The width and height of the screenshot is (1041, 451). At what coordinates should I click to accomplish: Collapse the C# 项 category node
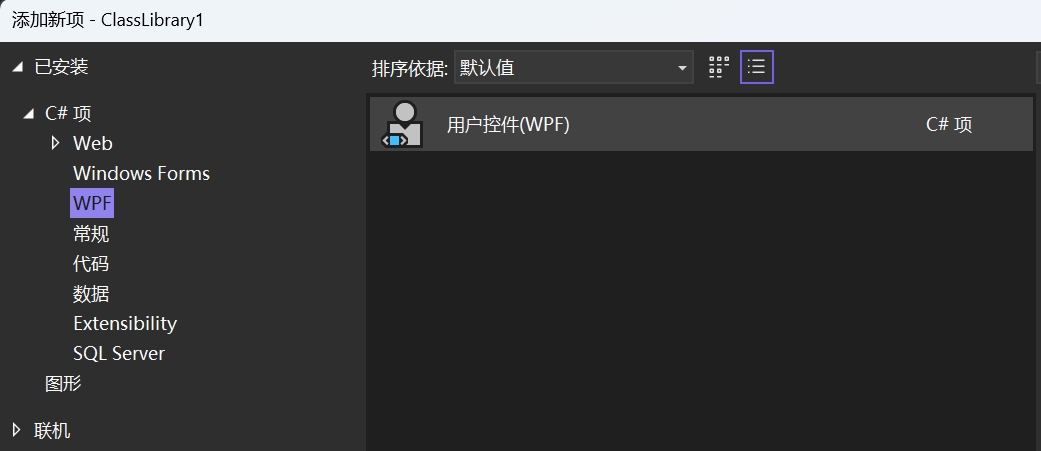28,114
